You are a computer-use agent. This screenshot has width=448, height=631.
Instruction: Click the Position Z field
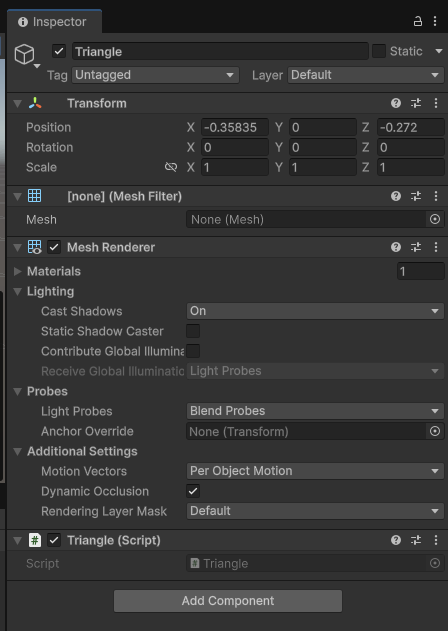coord(411,128)
